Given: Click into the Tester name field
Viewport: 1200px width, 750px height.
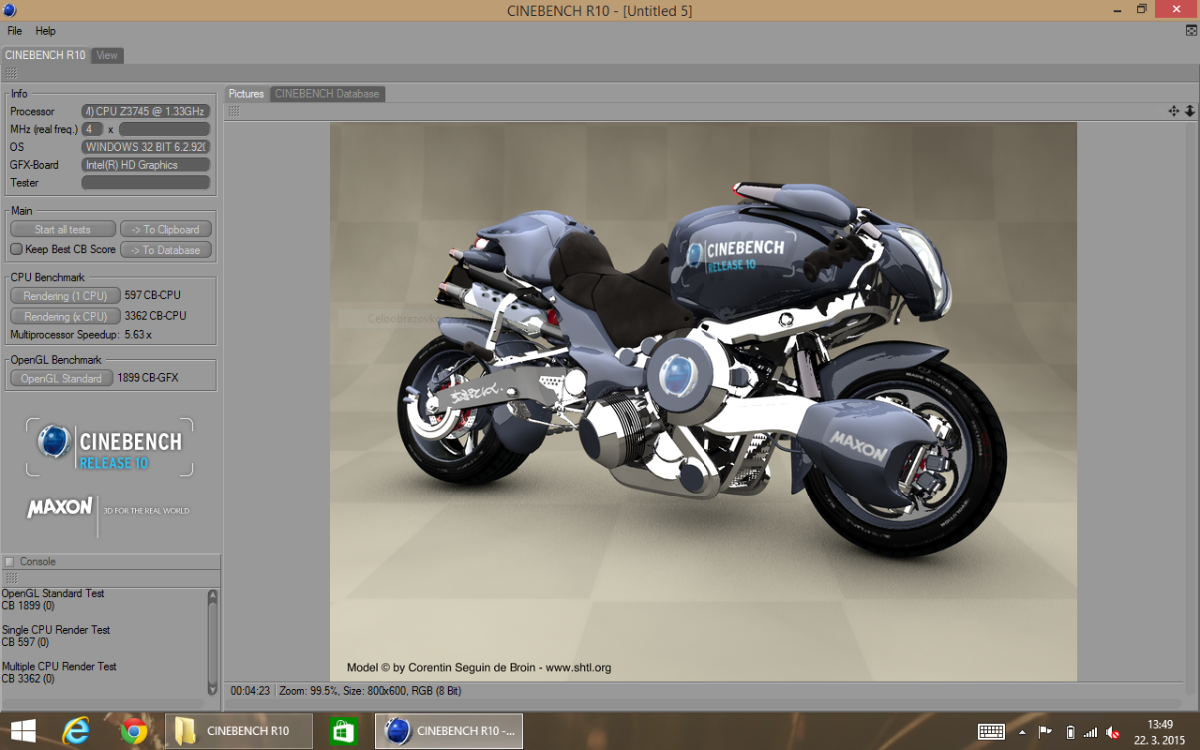Looking at the screenshot, I should point(145,183).
